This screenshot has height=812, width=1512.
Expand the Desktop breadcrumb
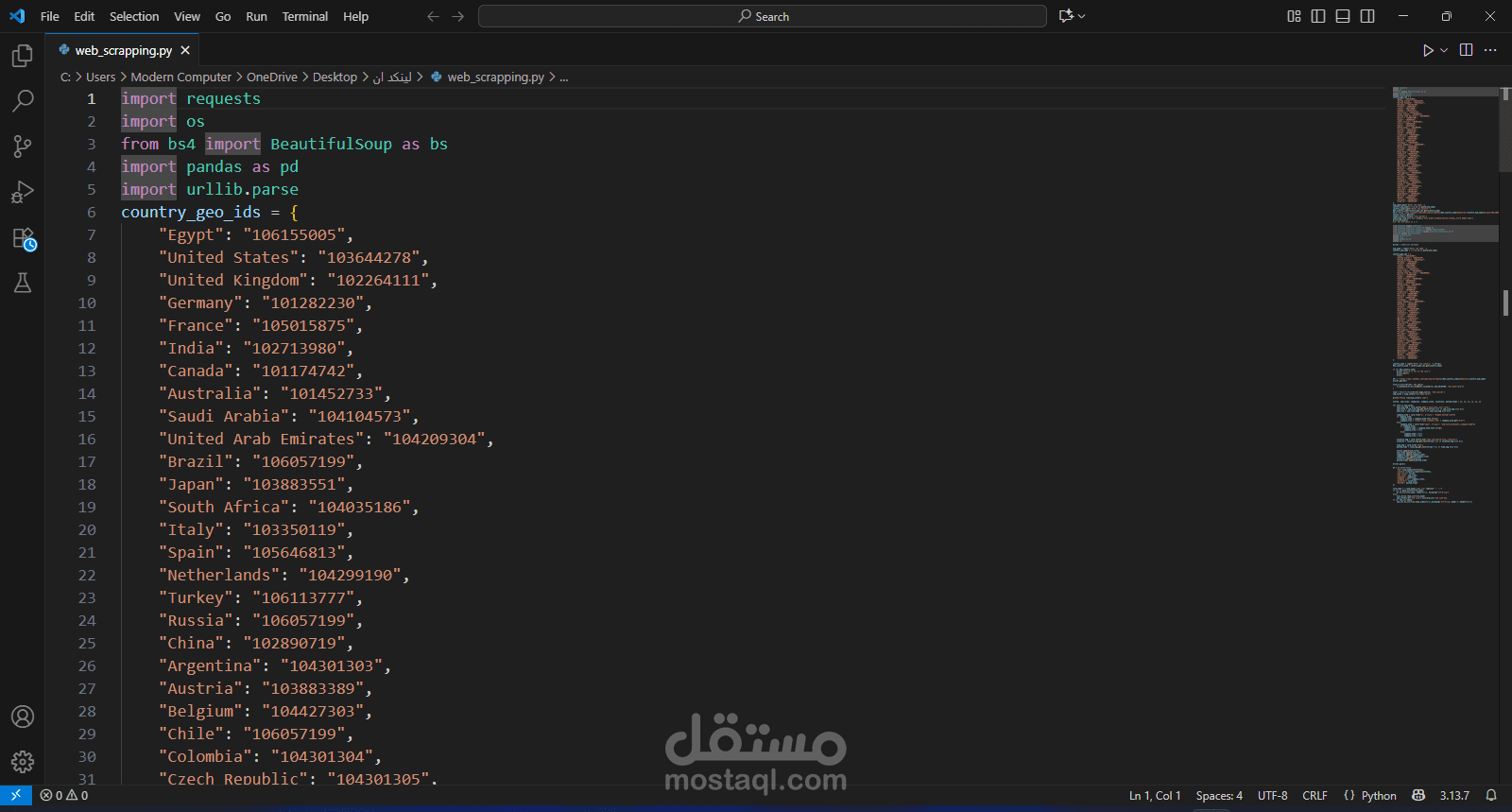[x=335, y=78]
